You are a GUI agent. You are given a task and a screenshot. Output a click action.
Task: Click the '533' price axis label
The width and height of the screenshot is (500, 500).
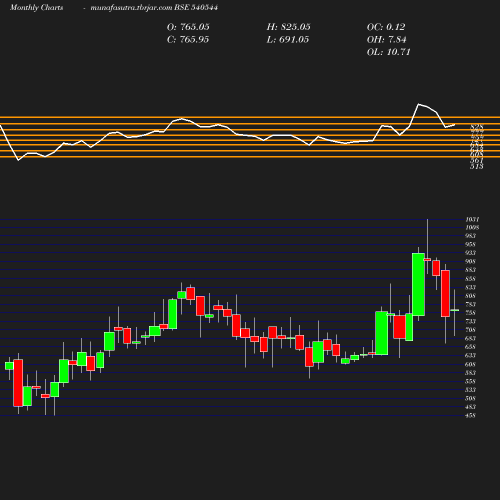click(471, 390)
